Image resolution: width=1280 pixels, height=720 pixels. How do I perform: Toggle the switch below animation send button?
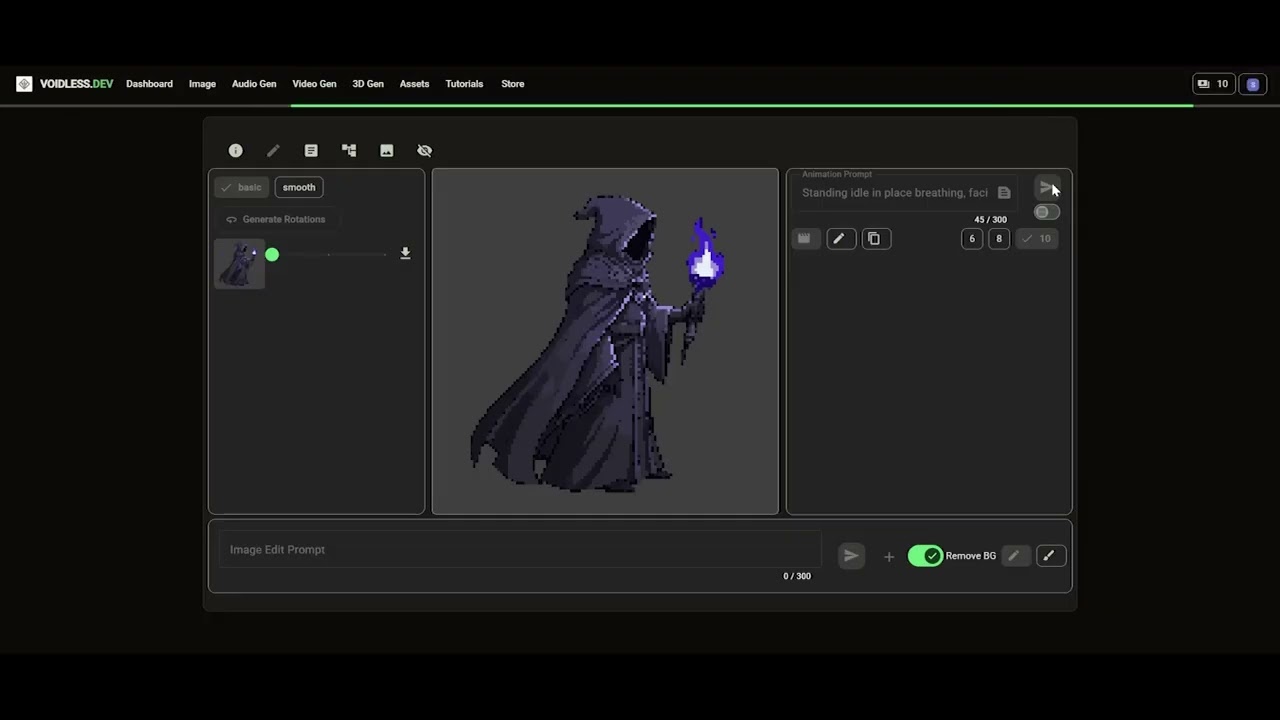(x=1046, y=212)
